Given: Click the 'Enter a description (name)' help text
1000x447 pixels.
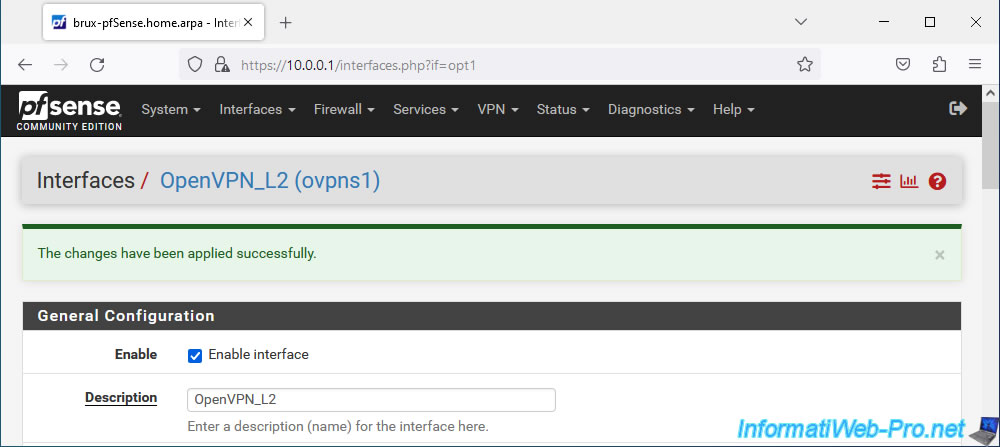Looking at the screenshot, I should pos(338,426).
